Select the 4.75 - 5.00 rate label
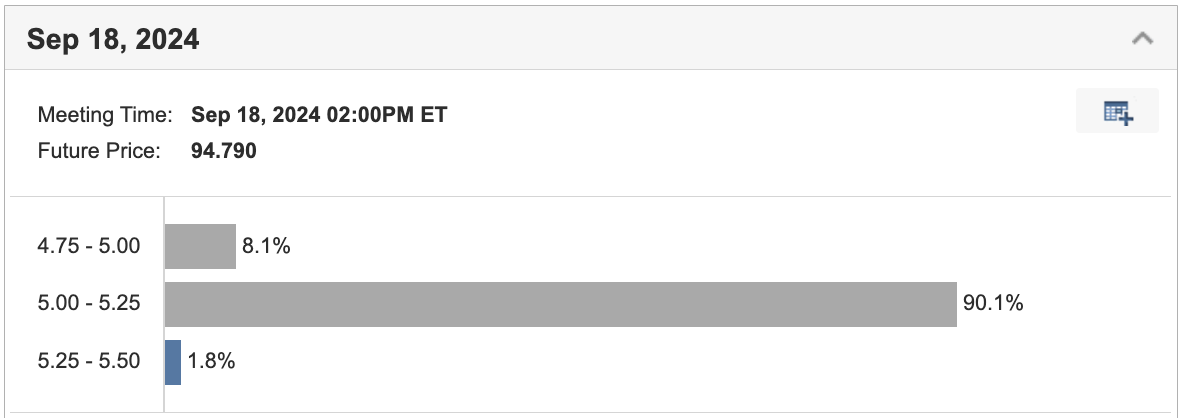Screen dimensions: 1182x418 pyautogui.click(x=88, y=246)
